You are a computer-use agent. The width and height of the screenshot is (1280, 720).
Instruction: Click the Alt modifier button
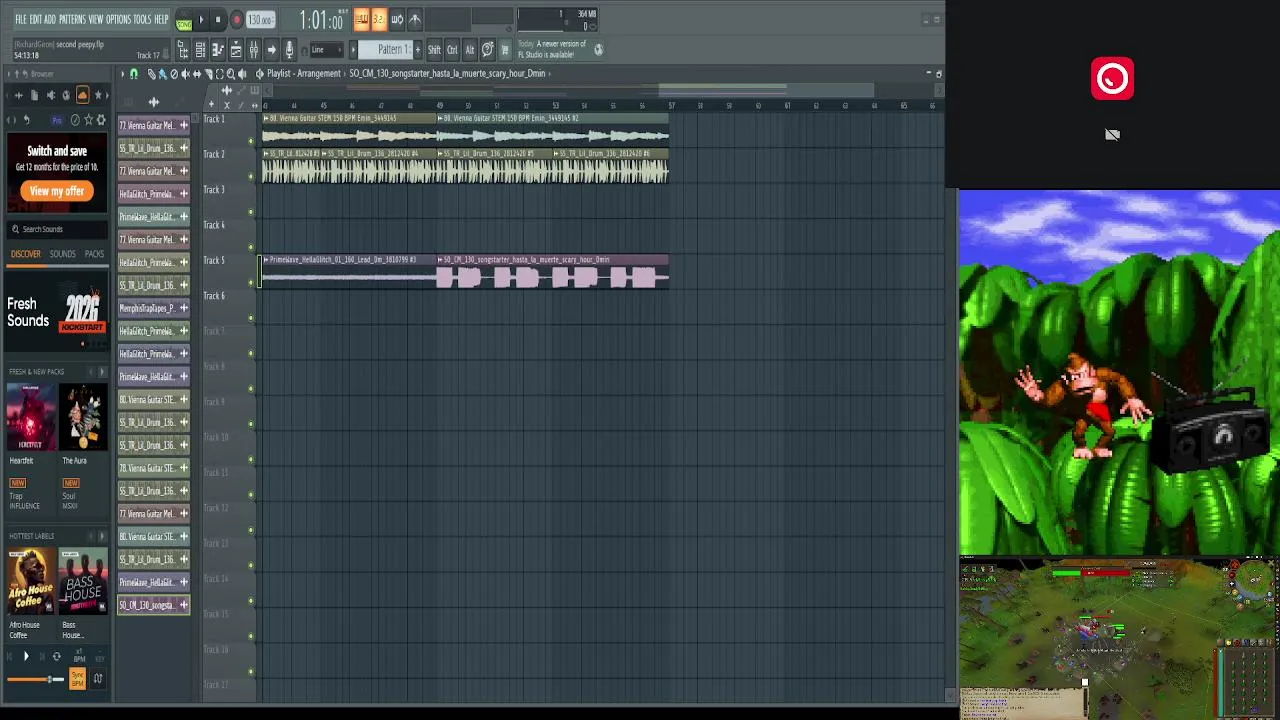(469, 50)
